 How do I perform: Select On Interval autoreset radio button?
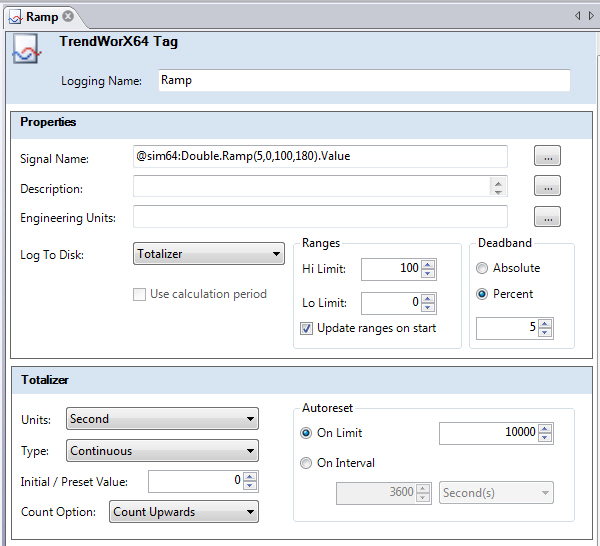pyautogui.click(x=306, y=463)
